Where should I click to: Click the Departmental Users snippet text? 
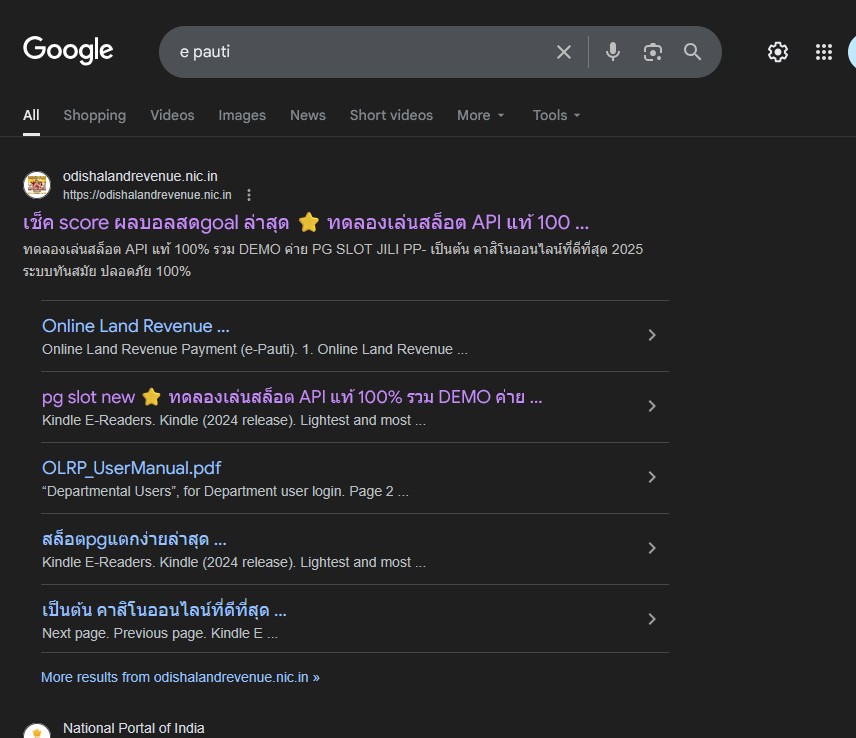(225, 491)
